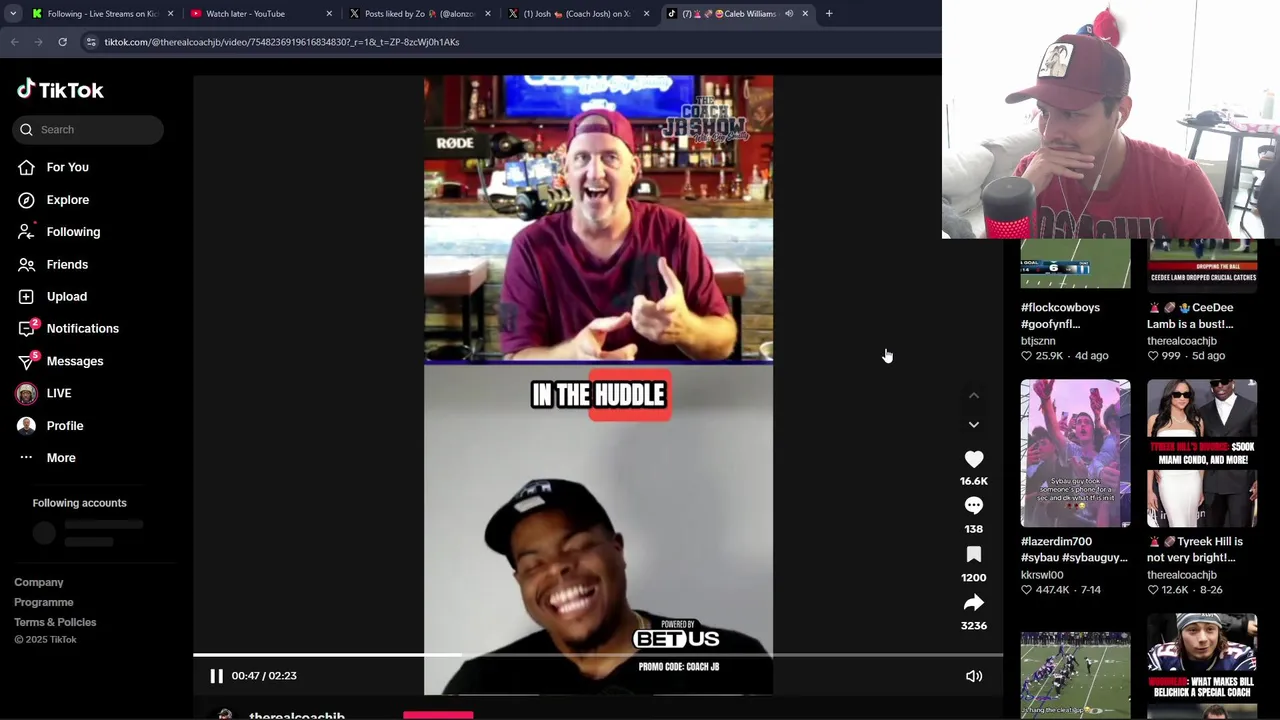Open the #flockcowboys video thumbnail
This screenshot has width=1280, height=720.
(1075, 264)
